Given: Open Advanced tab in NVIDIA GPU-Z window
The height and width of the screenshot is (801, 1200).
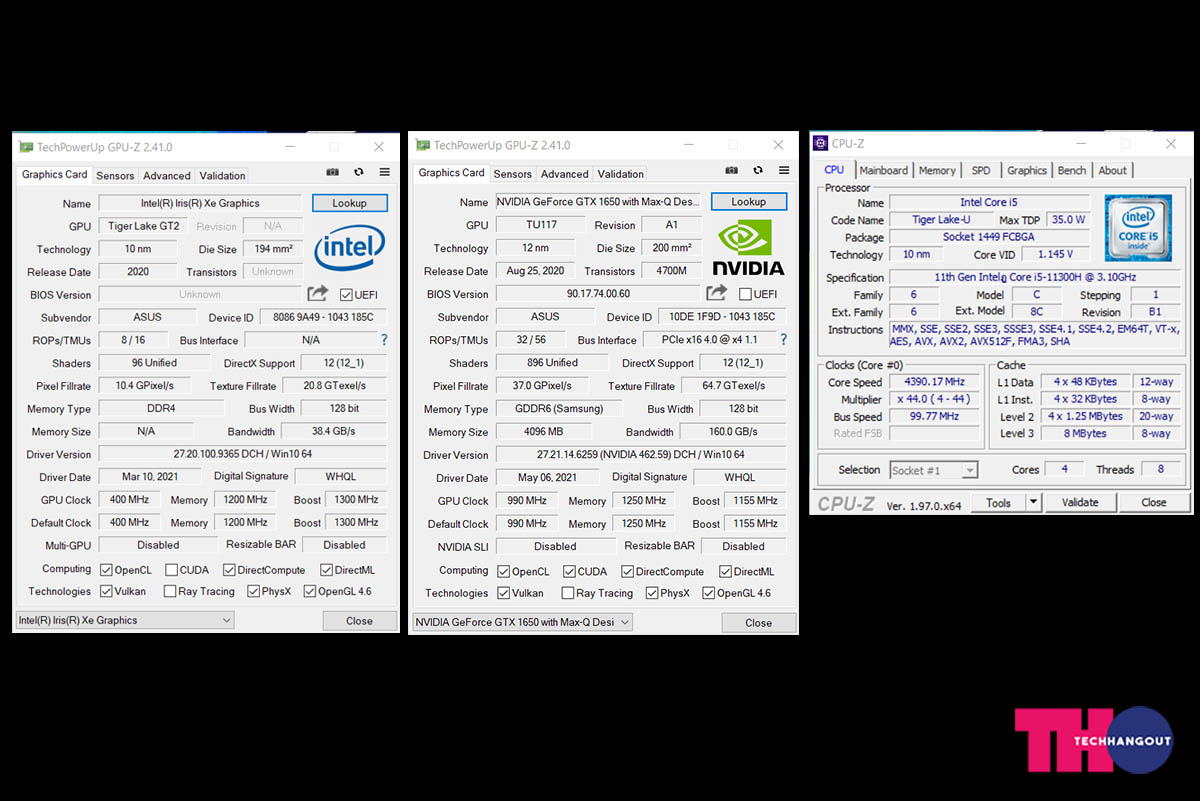Looking at the screenshot, I should coord(565,174).
